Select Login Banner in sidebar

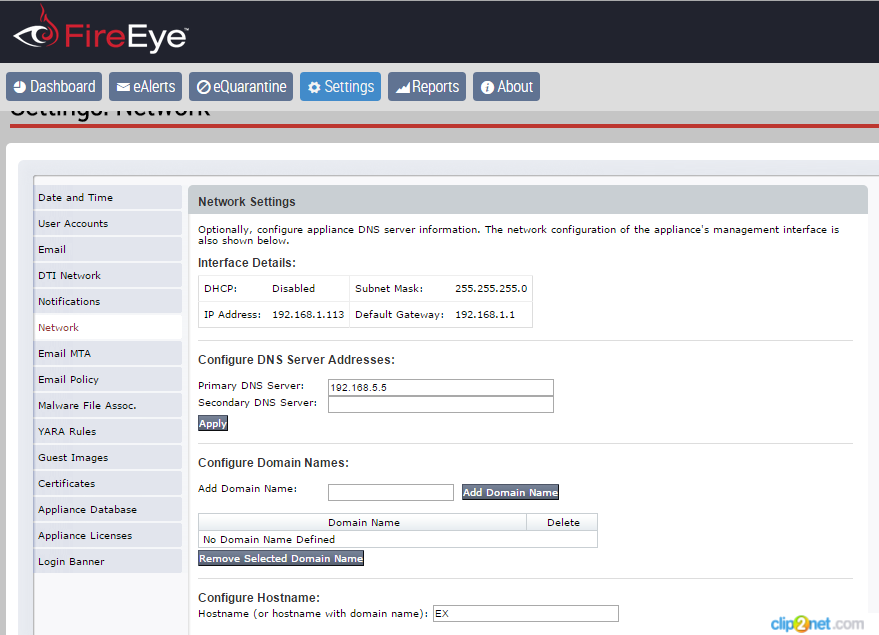coord(108,562)
